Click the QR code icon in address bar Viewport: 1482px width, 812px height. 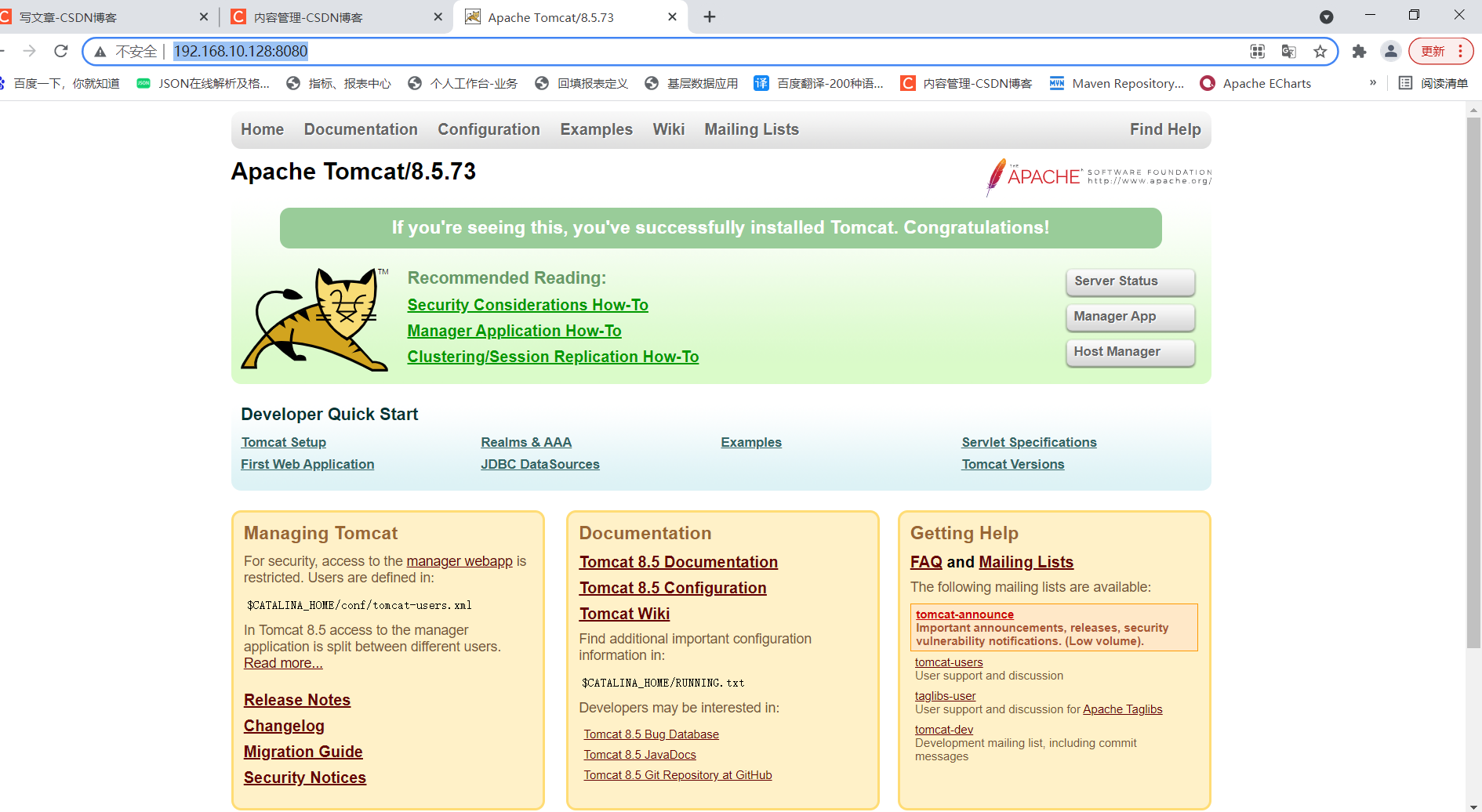point(1258,51)
